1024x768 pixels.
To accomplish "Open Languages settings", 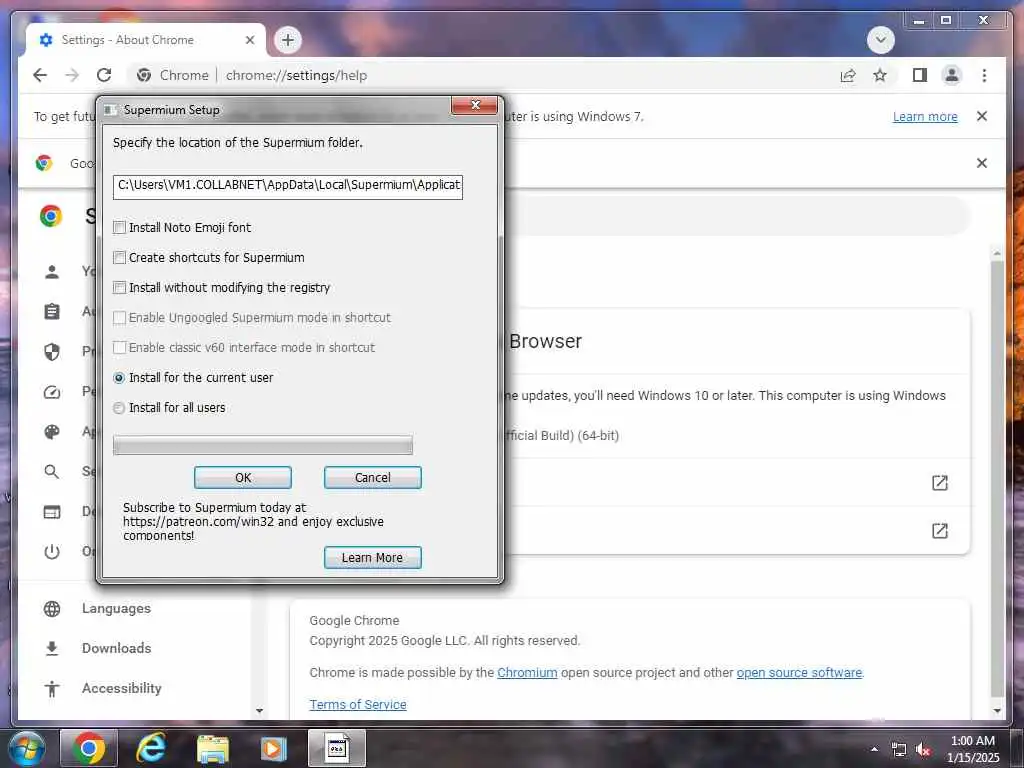I will point(116,609).
